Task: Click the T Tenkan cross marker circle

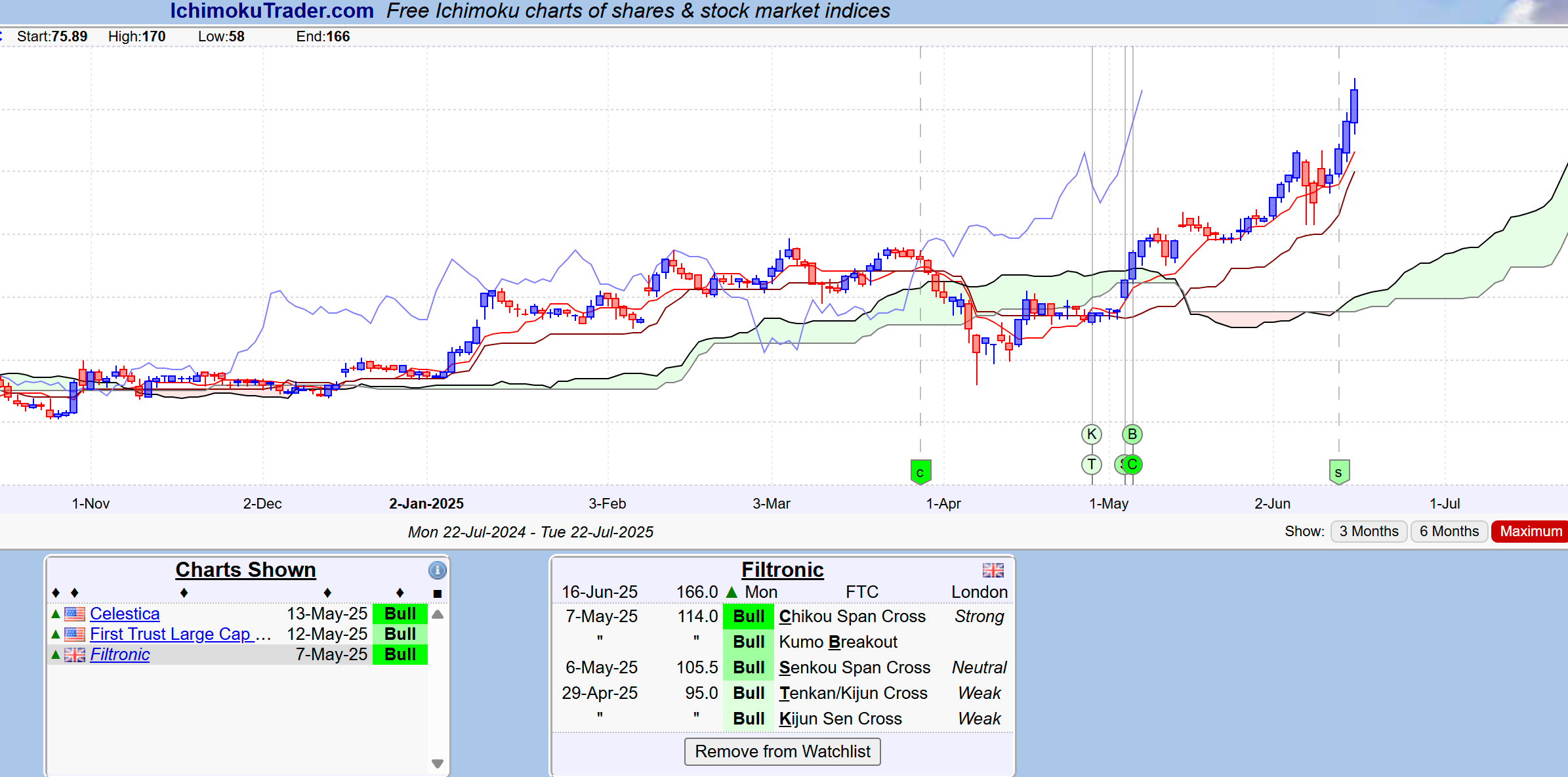Action: [x=1091, y=465]
